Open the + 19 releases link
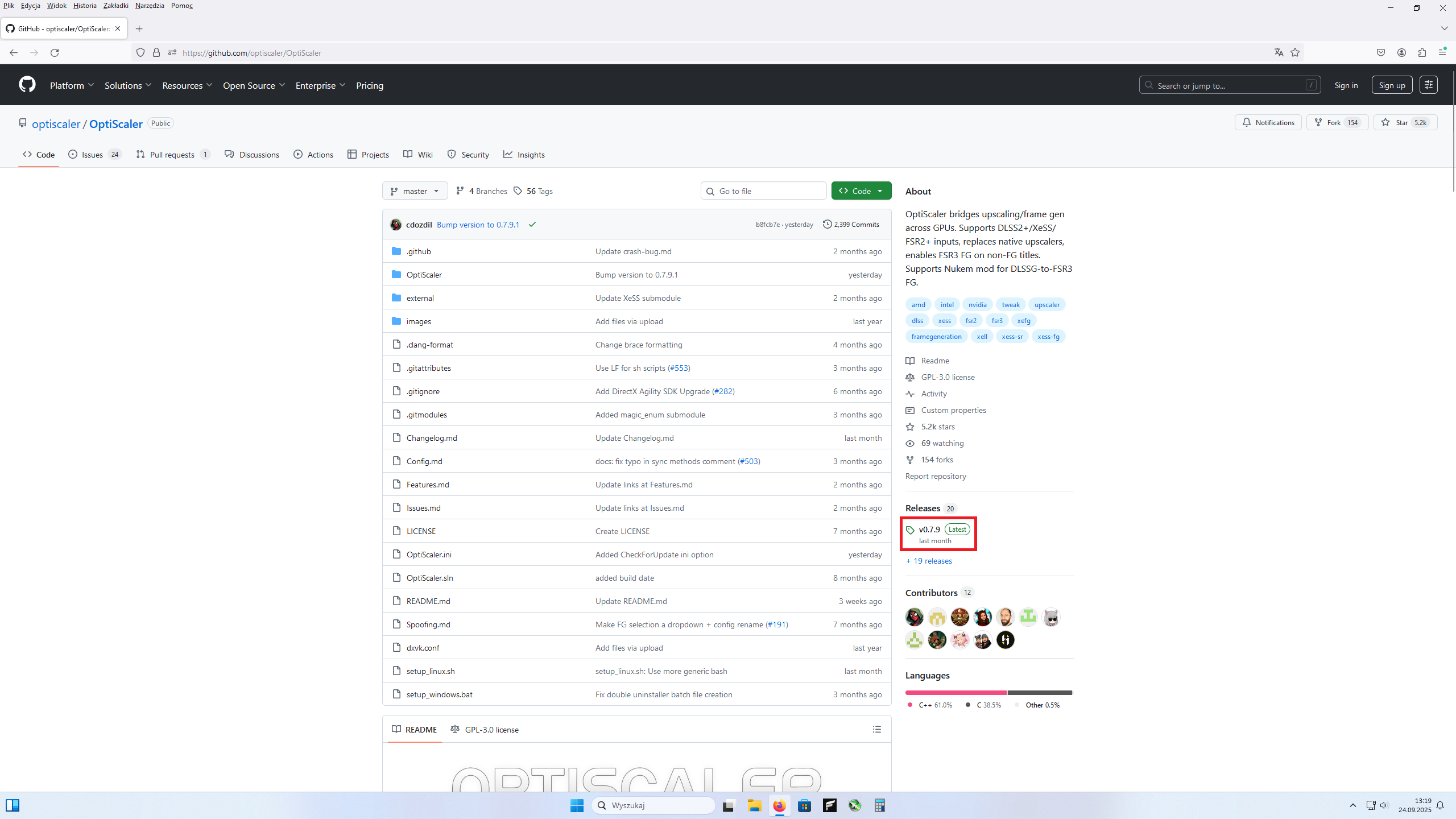 [x=929, y=561]
